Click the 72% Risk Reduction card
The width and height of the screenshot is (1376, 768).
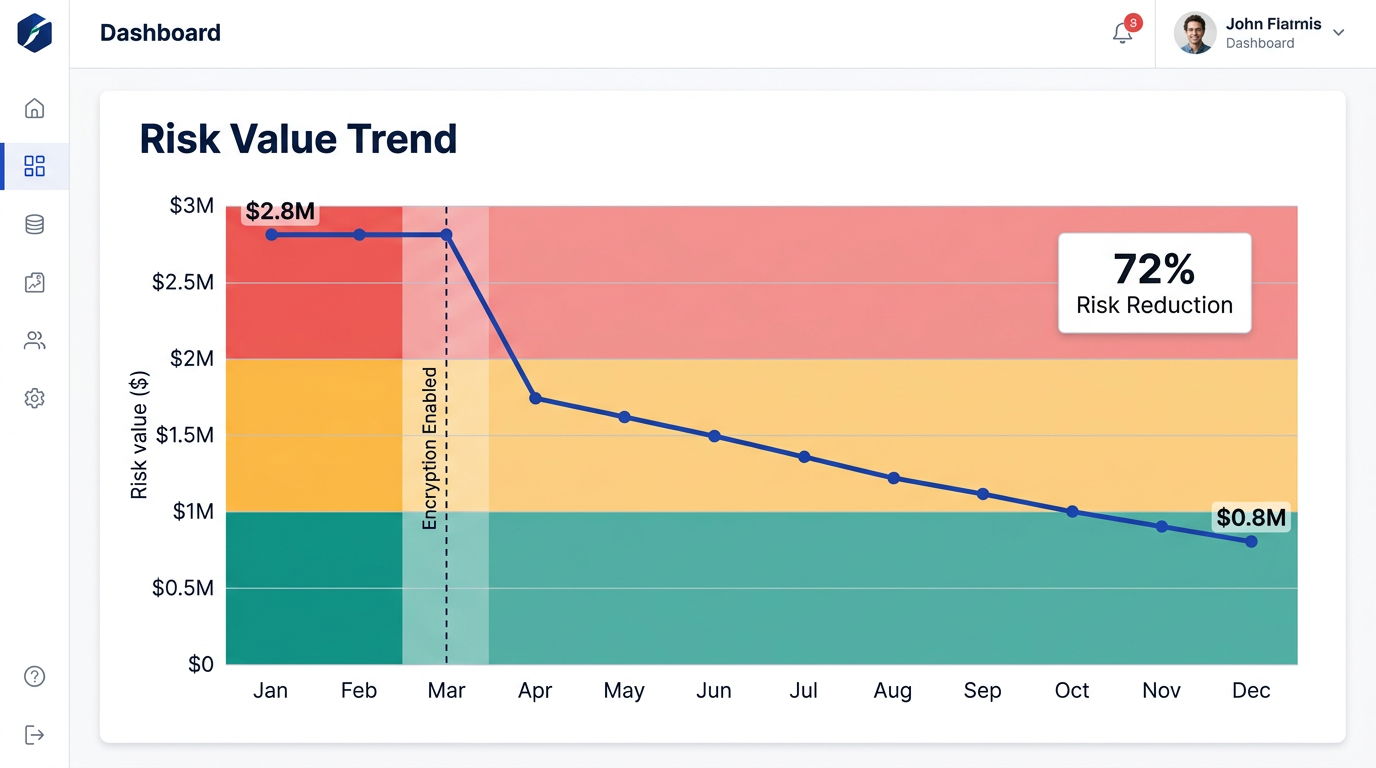click(1154, 283)
